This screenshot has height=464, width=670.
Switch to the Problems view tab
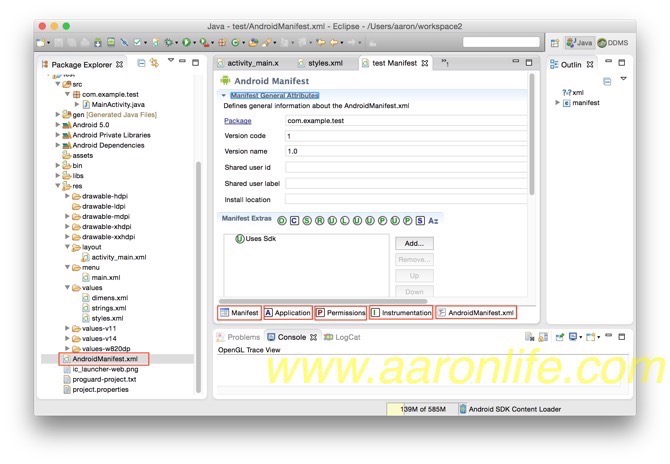(x=238, y=337)
